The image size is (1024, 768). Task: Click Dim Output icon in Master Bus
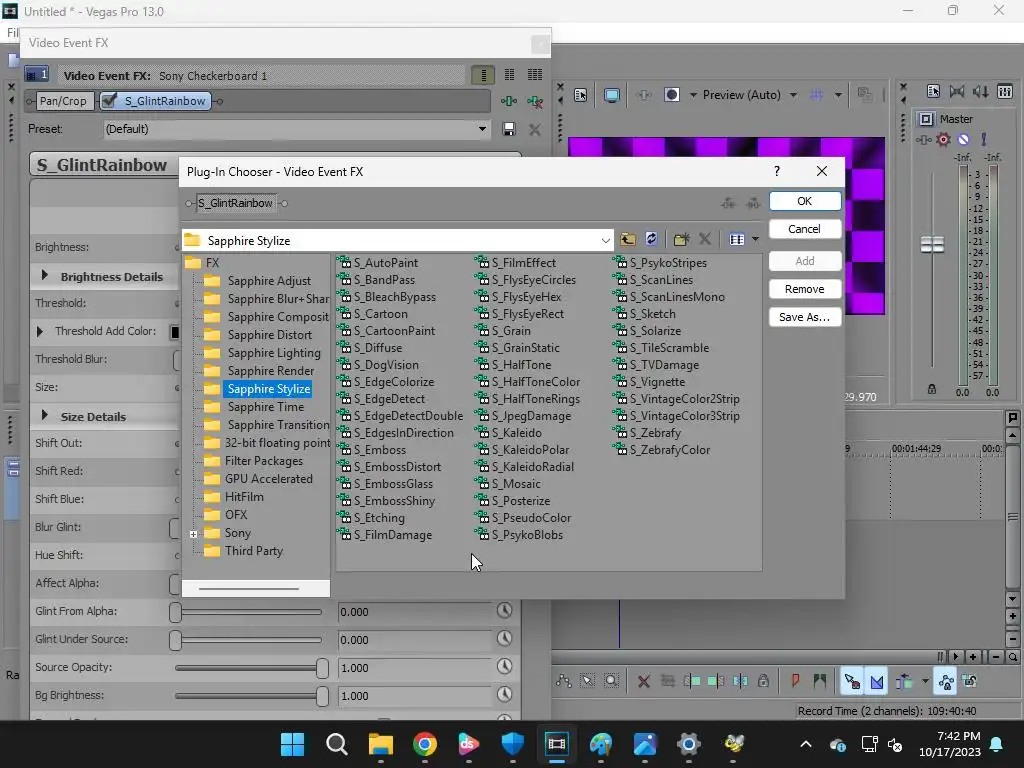pos(980,91)
